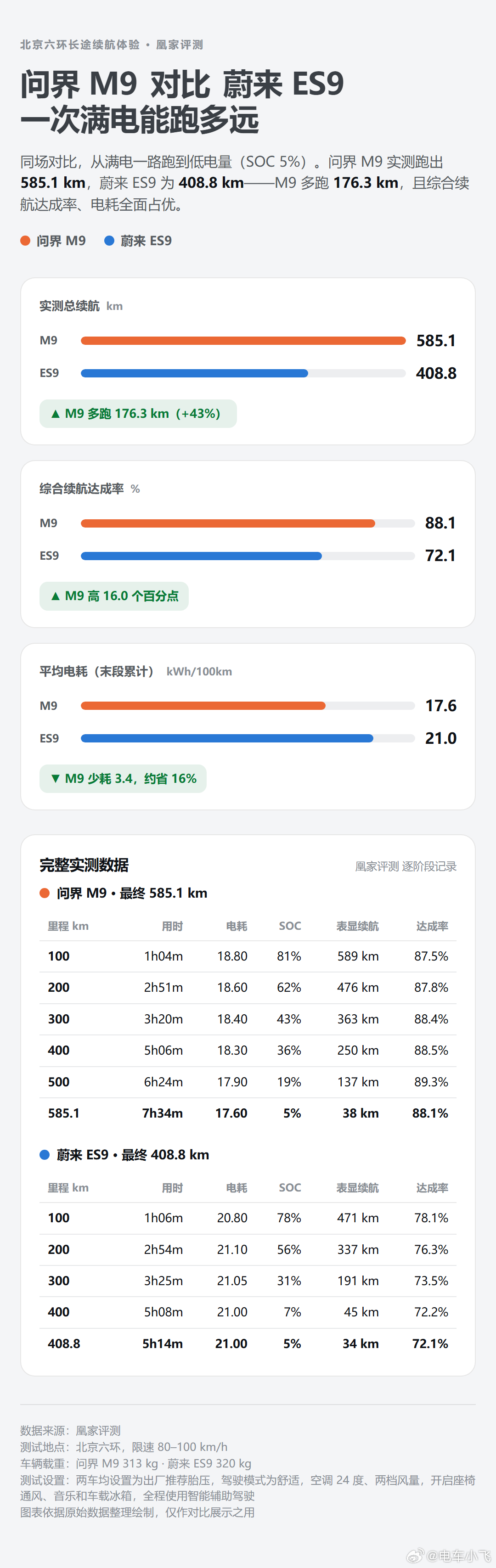
Task: Click the header '北京六环长途续航体验 • 凰家评测'
Action: click(x=112, y=45)
